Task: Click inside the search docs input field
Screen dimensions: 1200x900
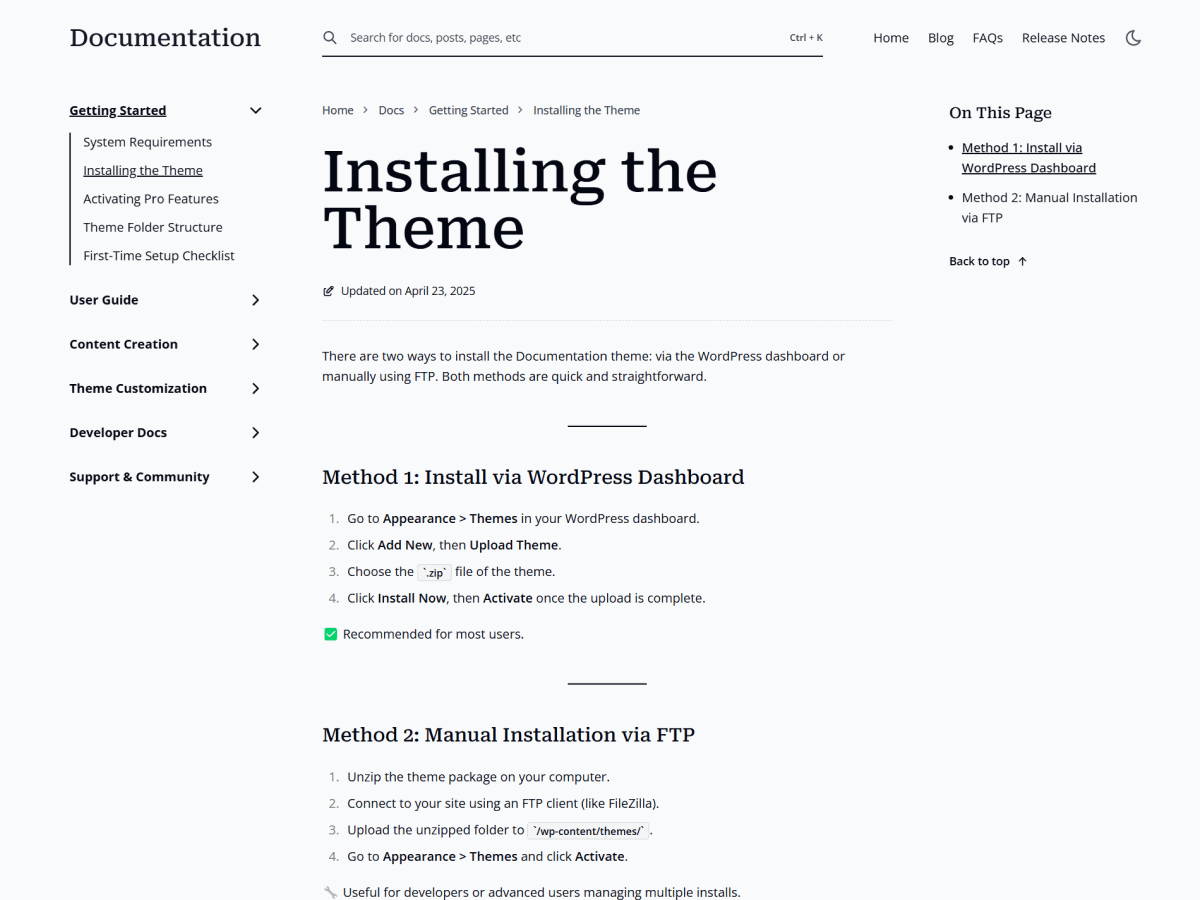Action: click(550, 37)
